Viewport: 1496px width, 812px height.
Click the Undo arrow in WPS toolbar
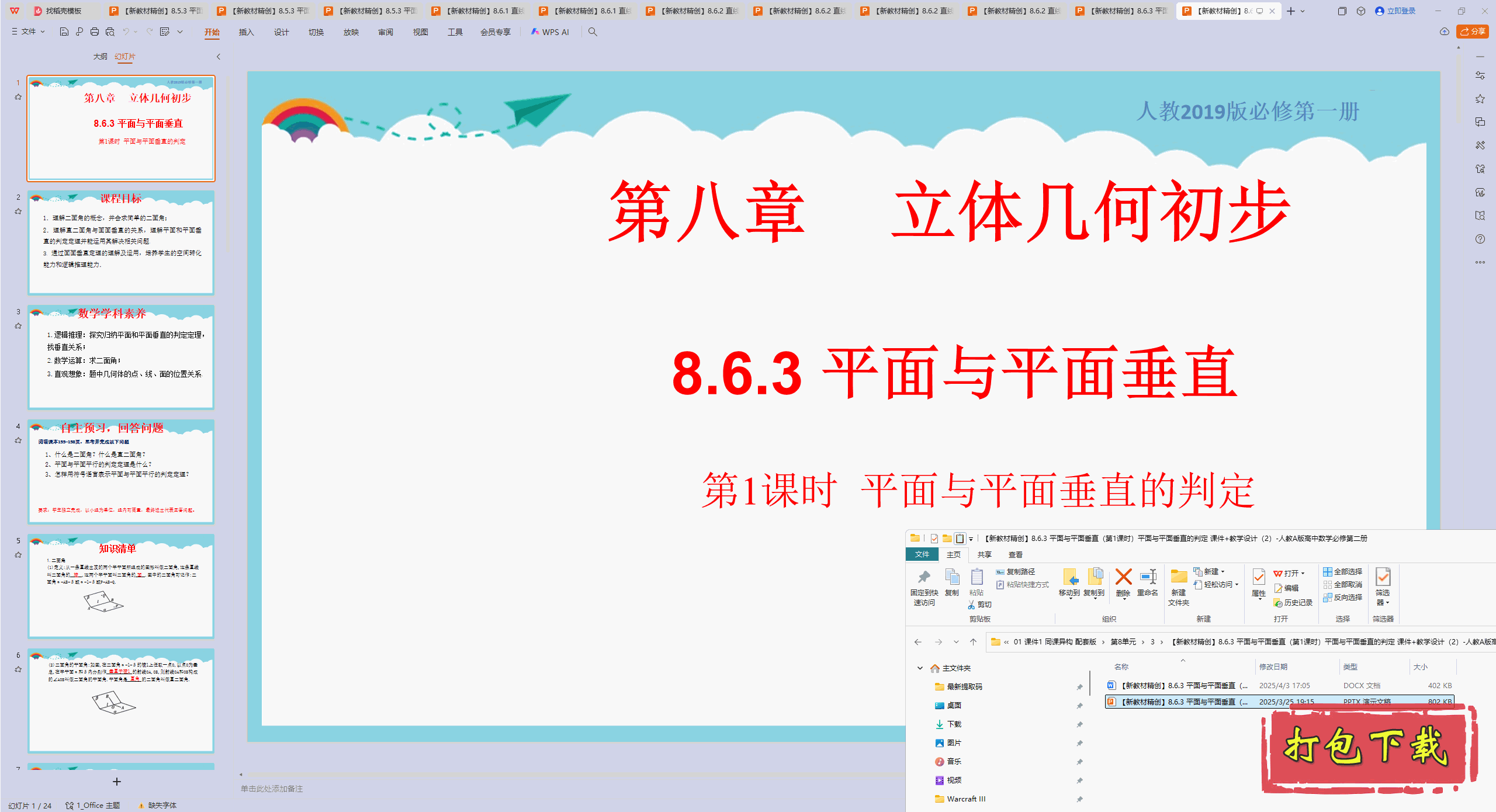click(x=126, y=32)
